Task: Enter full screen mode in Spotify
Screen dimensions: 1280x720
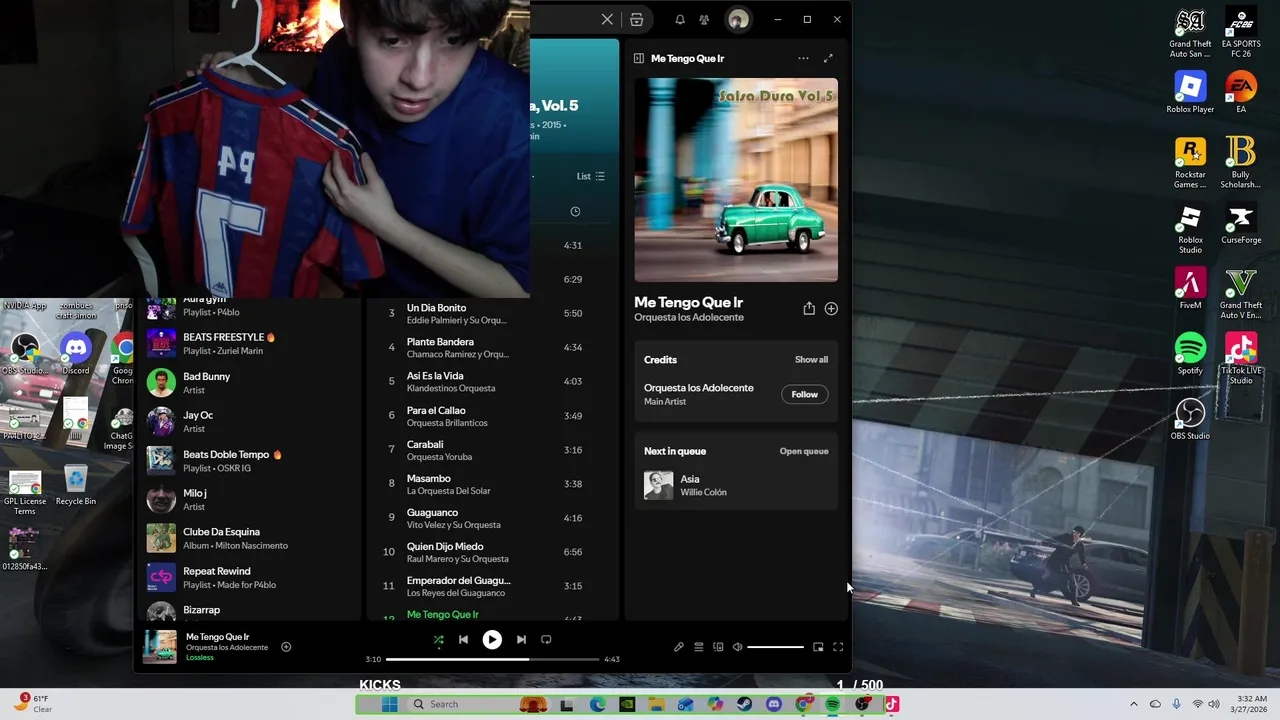Action: pyautogui.click(x=838, y=647)
